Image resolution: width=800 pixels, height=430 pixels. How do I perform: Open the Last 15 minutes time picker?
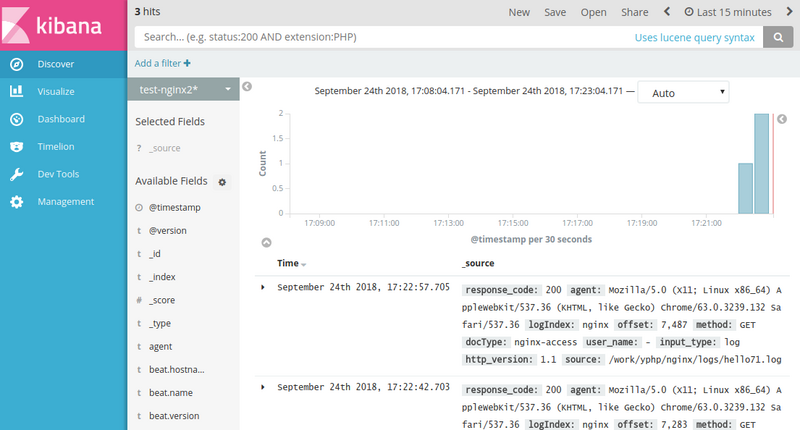click(728, 12)
